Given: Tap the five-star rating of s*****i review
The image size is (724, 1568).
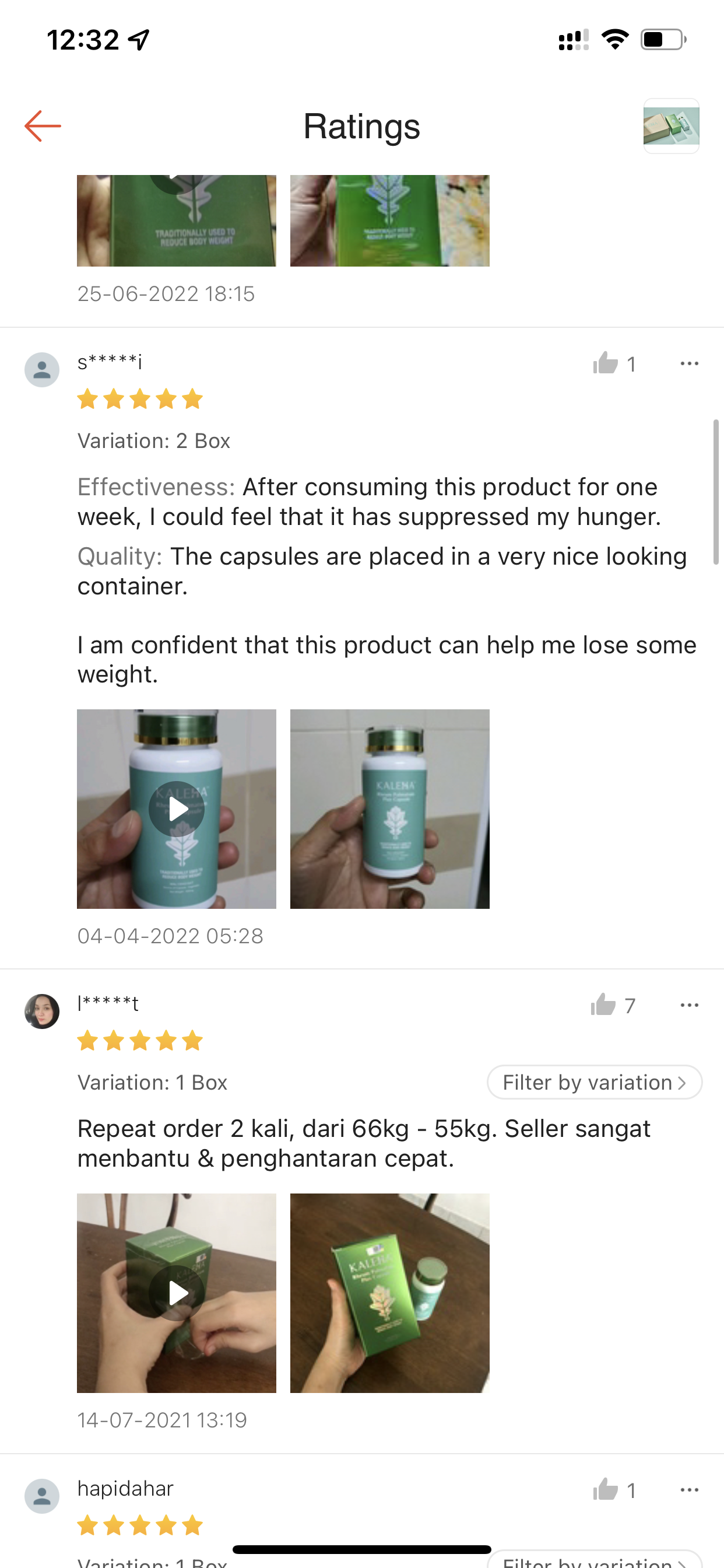Looking at the screenshot, I should click(x=140, y=400).
